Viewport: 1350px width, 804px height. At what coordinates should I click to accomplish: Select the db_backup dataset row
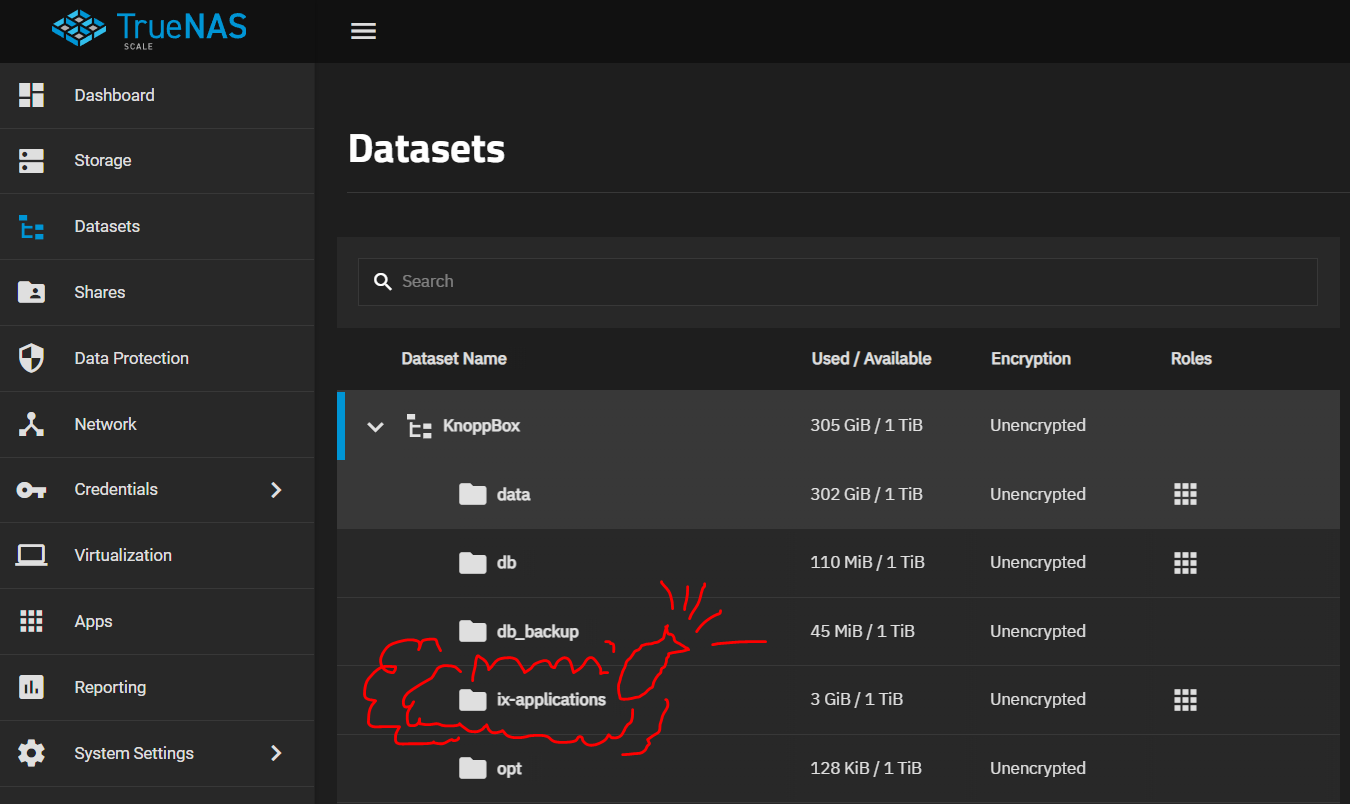coord(838,632)
